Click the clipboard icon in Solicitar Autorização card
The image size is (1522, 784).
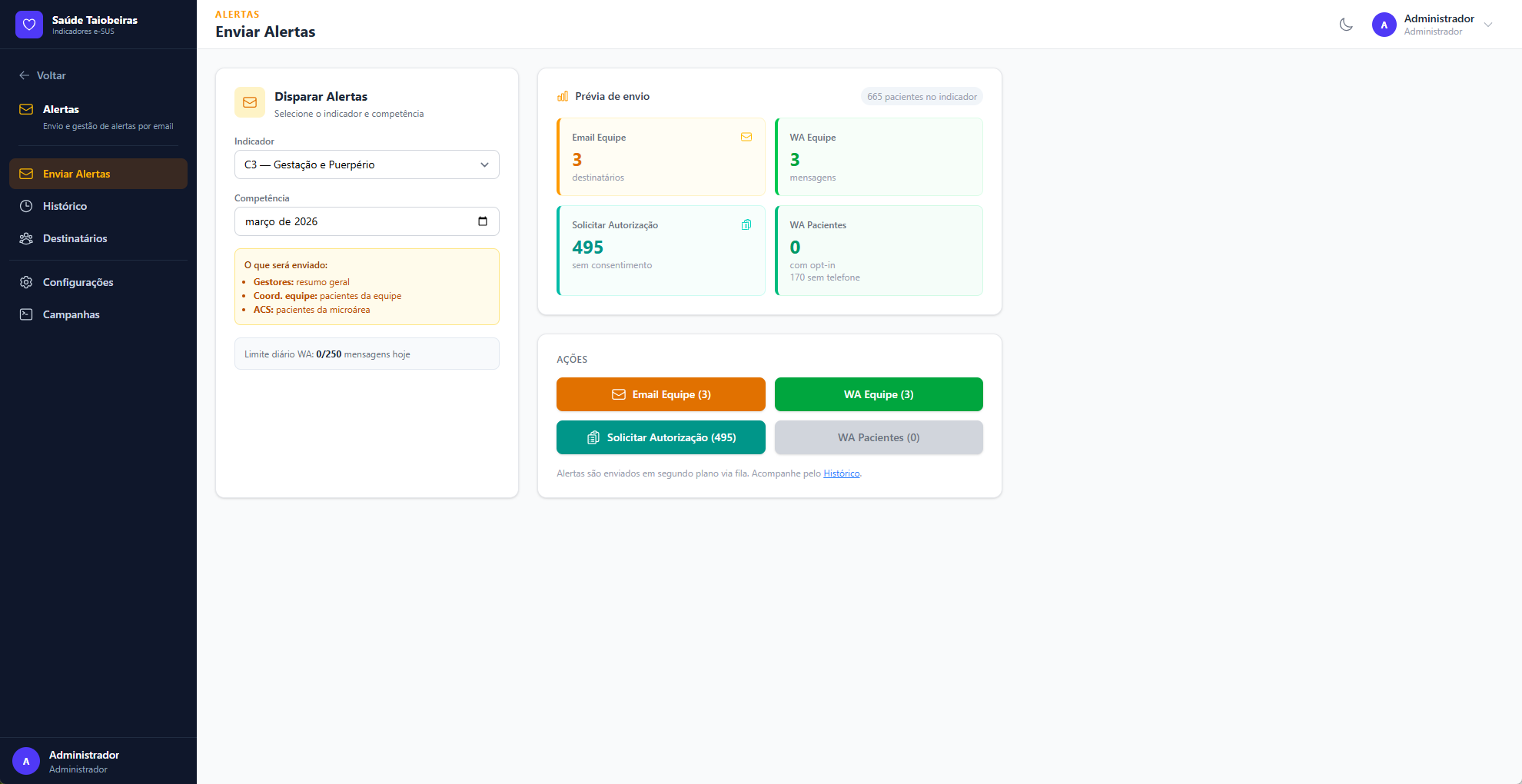tap(746, 225)
